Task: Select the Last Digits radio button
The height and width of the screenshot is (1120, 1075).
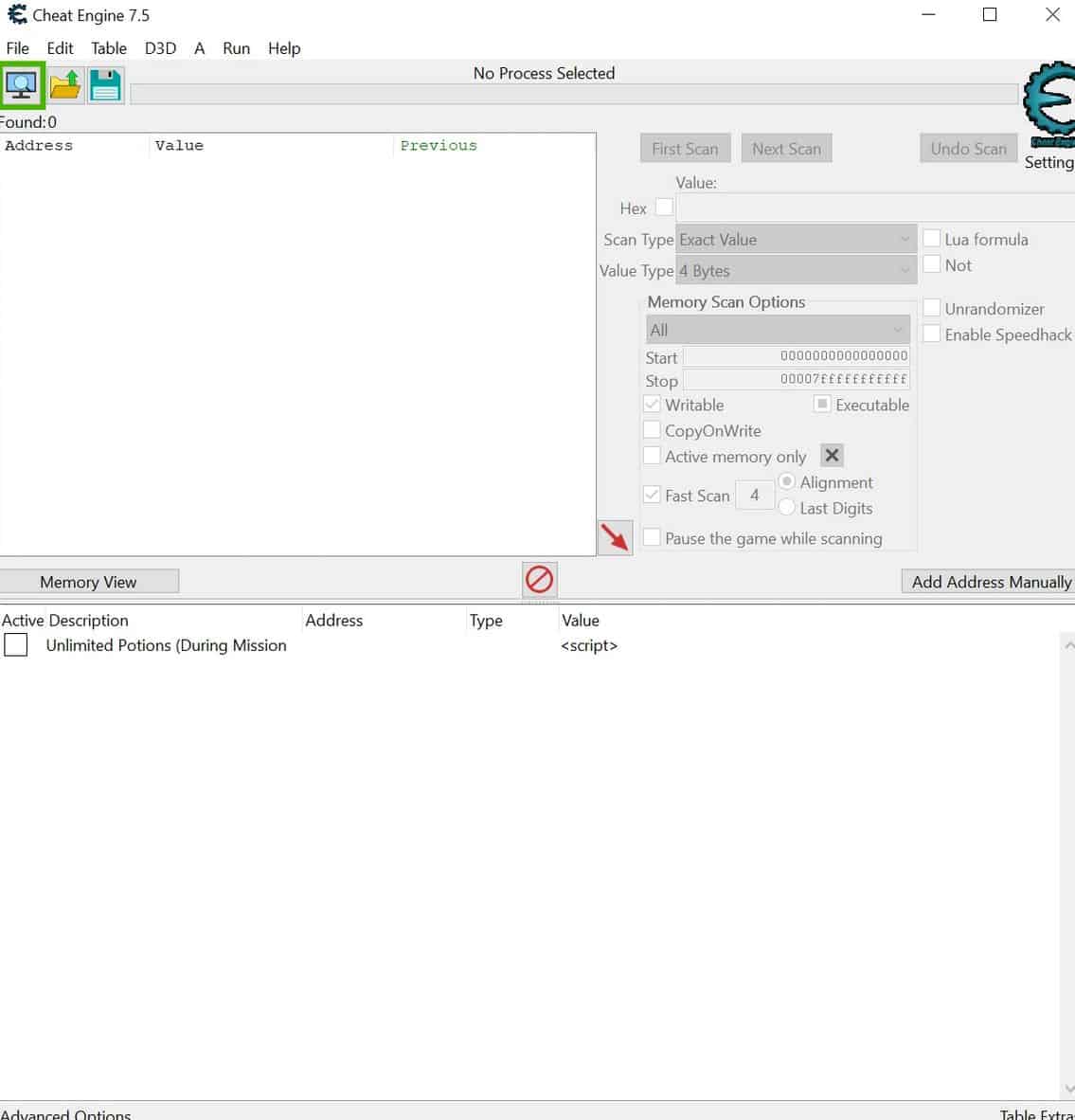Action: pyautogui.click(x=787, y=508)
